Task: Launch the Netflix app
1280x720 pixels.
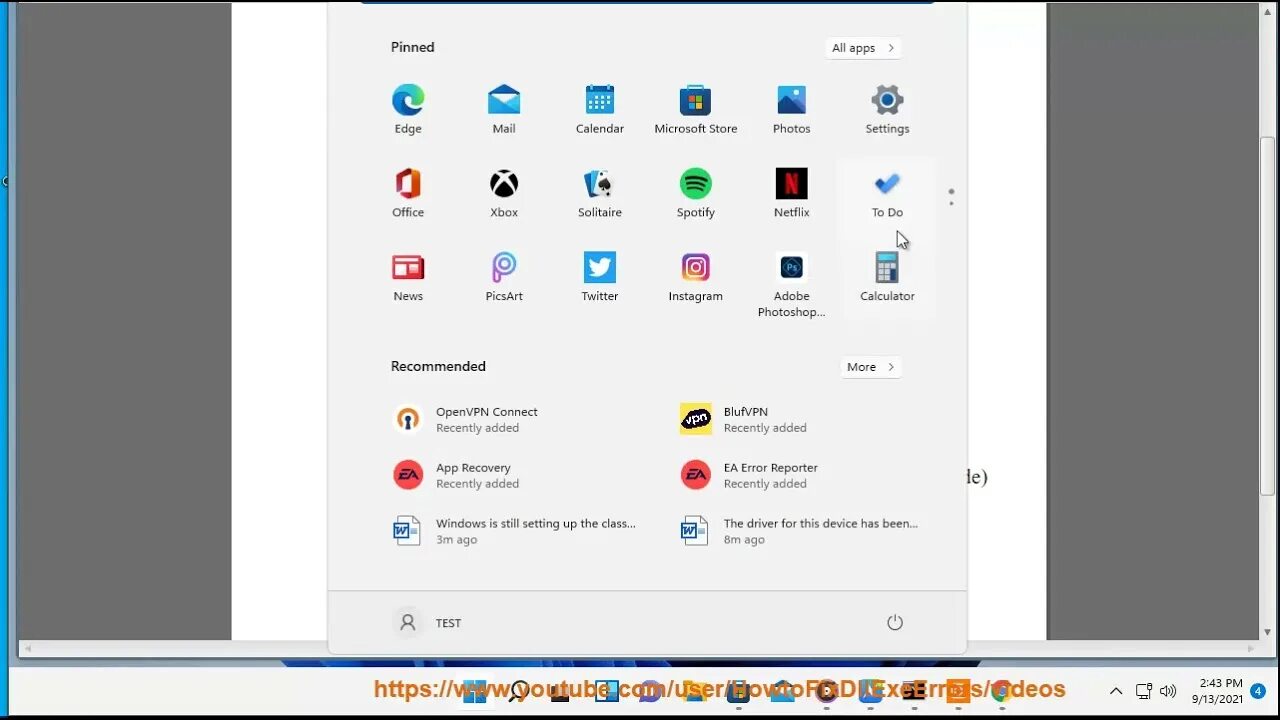Action: [x=791, y=193]
